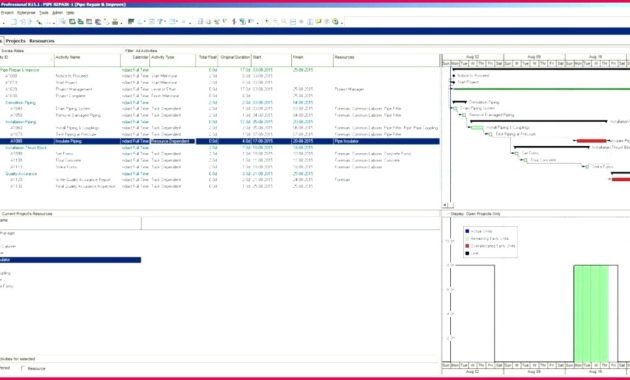Click the colorful pie chart toolbar icon
630x380 pixels.
click(x=98, y=22)
